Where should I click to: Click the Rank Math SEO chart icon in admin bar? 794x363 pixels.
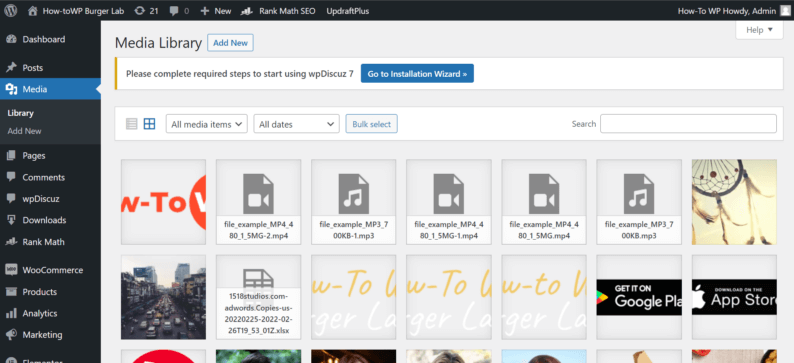(248, 11)
